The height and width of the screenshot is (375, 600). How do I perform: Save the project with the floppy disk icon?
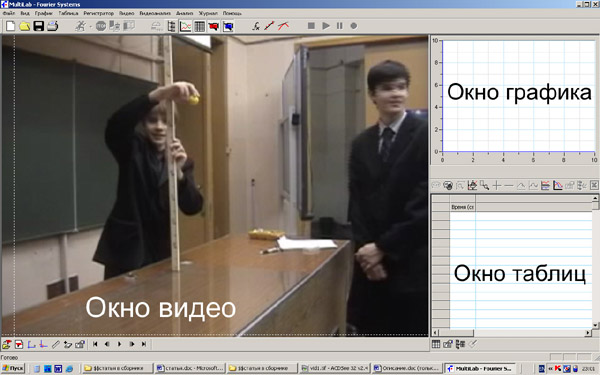pos(39,26)
